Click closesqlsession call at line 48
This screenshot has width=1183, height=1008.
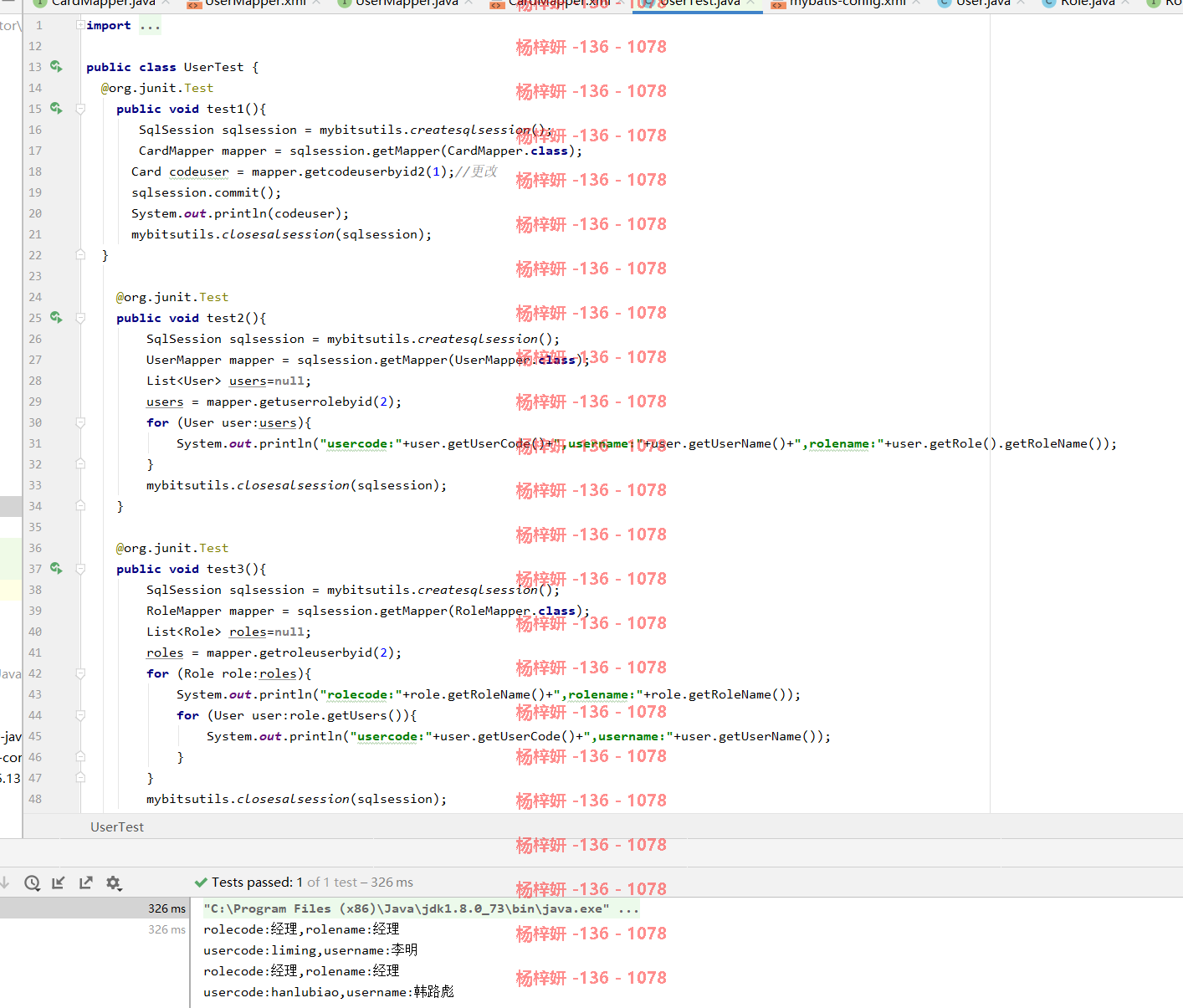(x=296, y=799)
